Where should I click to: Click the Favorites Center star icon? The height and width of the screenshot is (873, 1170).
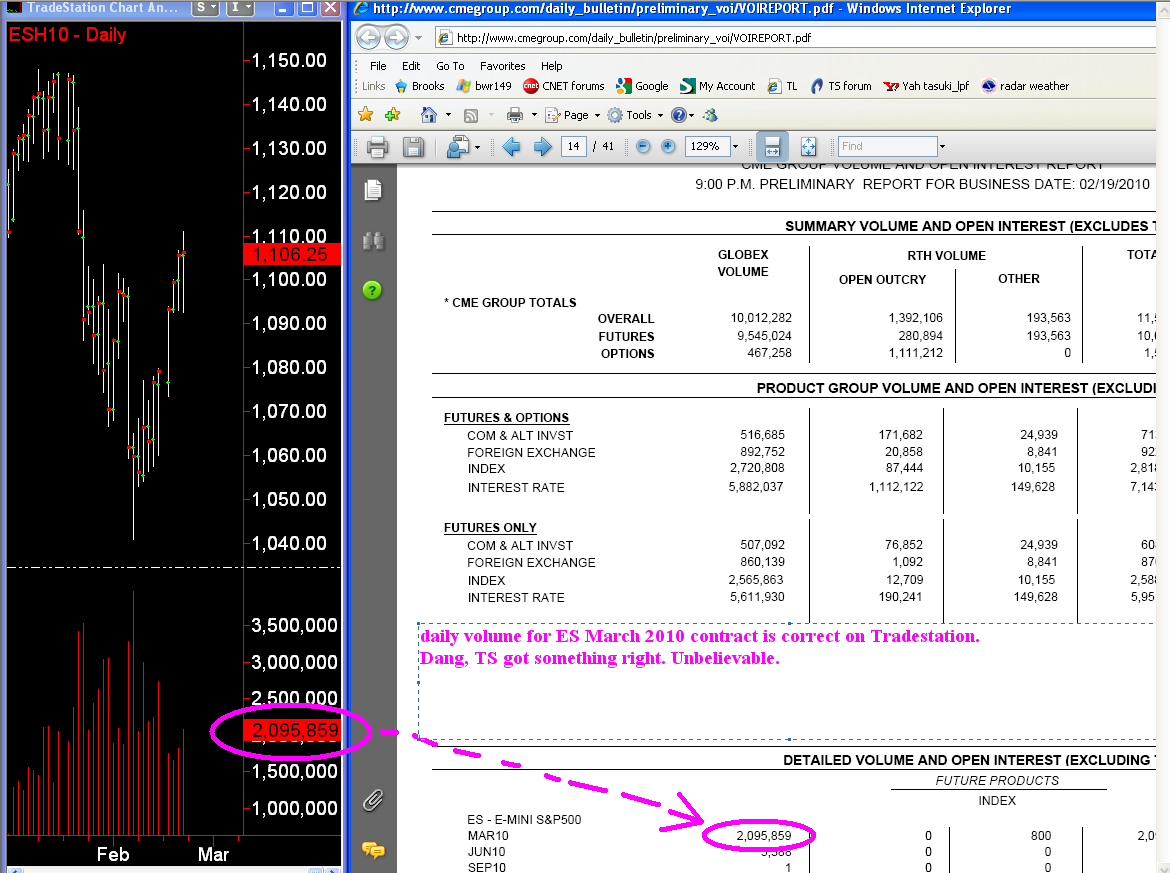coord(366,114)
